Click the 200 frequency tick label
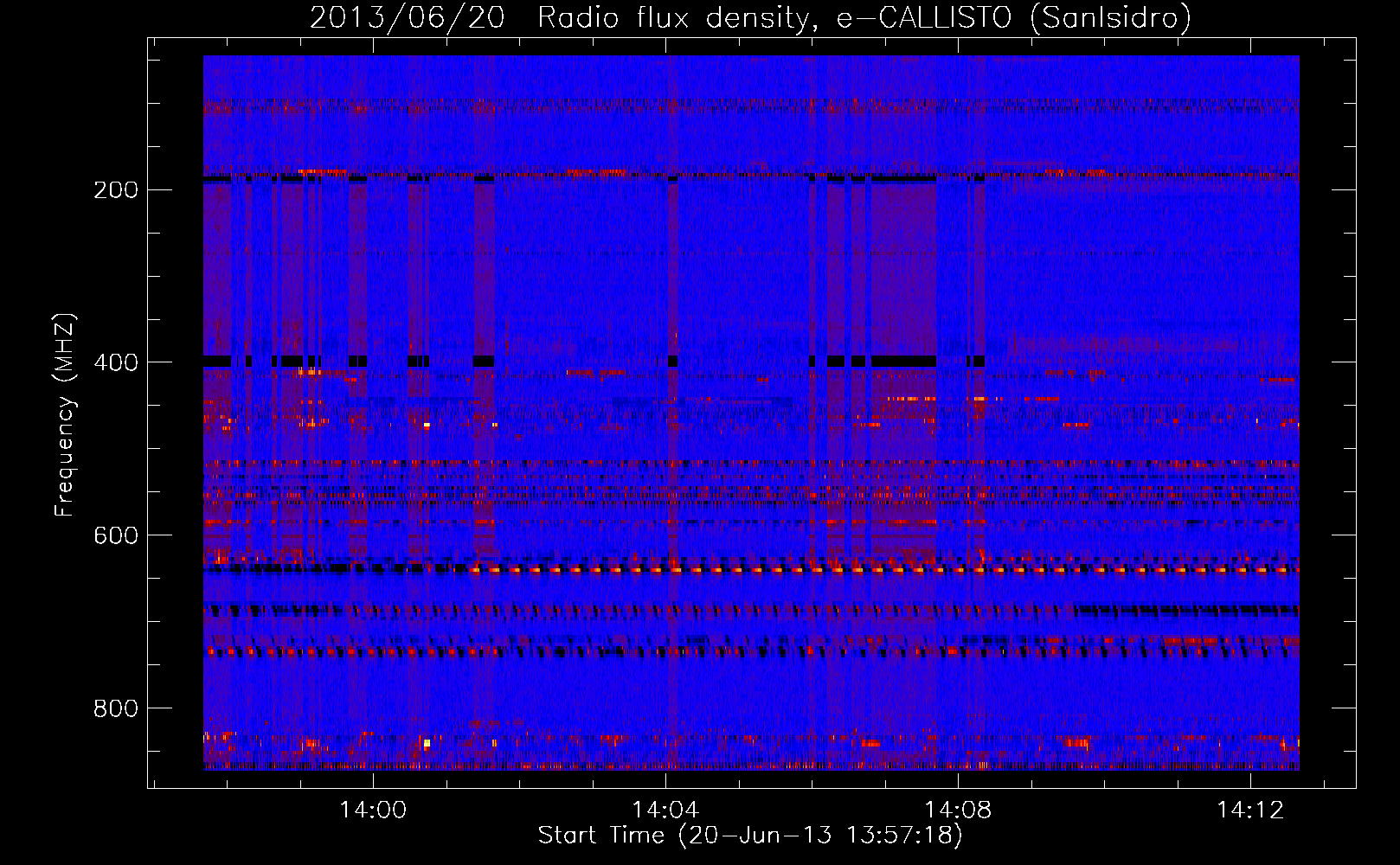This screenshot has width=1400, height=865. pyautogui.click(x=116, y=190)
